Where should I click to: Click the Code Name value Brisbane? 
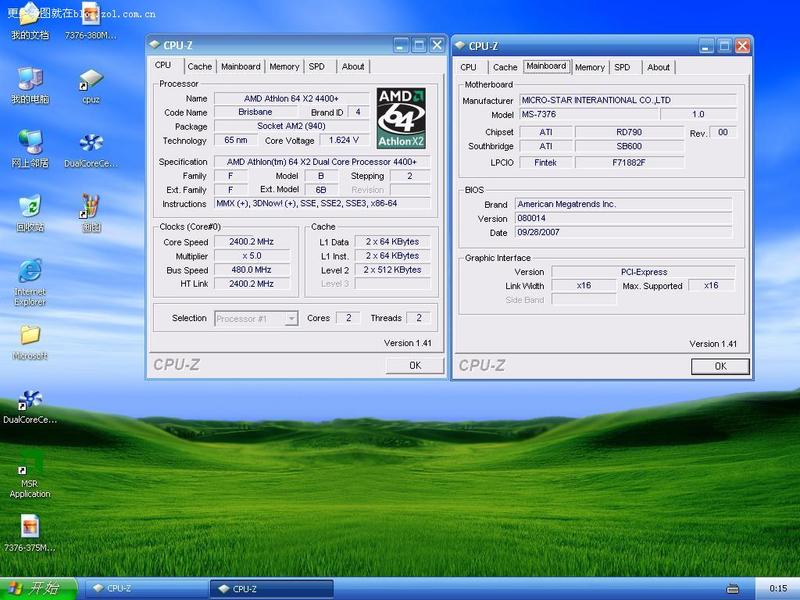pos(255,112)
